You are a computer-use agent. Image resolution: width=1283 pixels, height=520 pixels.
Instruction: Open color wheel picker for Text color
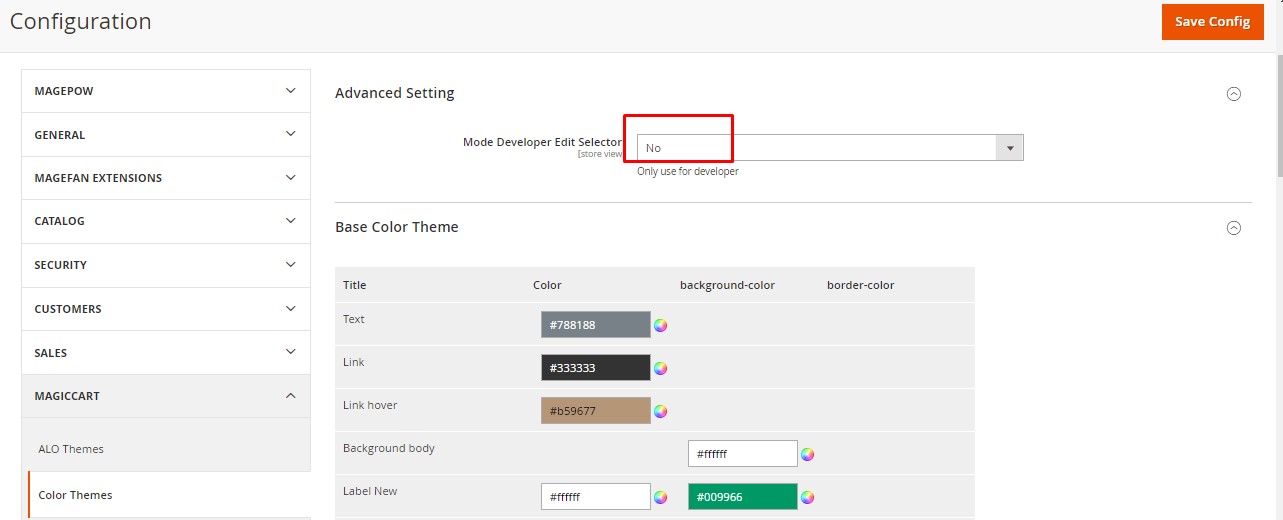pos(660,325)
